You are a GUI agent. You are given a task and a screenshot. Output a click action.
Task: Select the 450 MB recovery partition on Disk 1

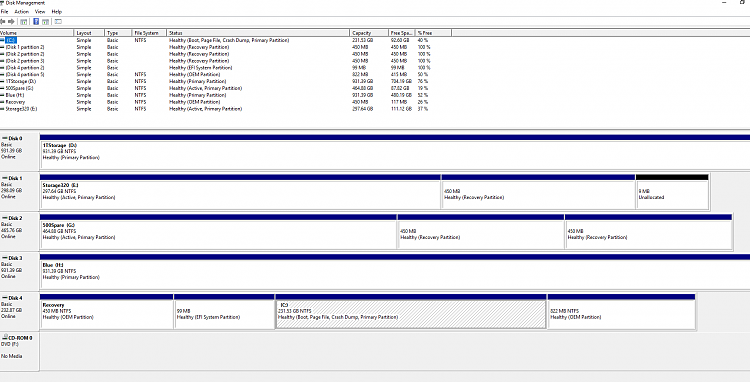[538, 192]
